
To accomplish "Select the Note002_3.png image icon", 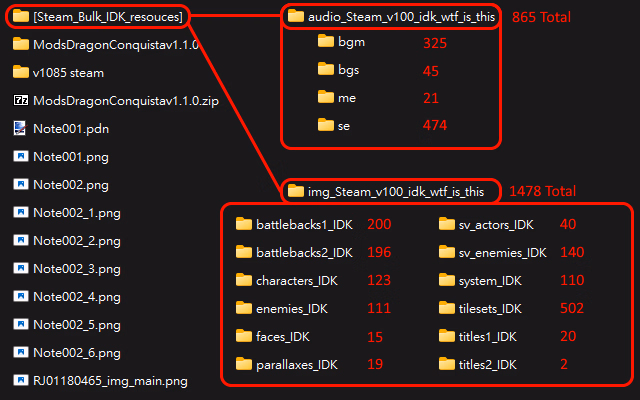I will pos(21,268).
